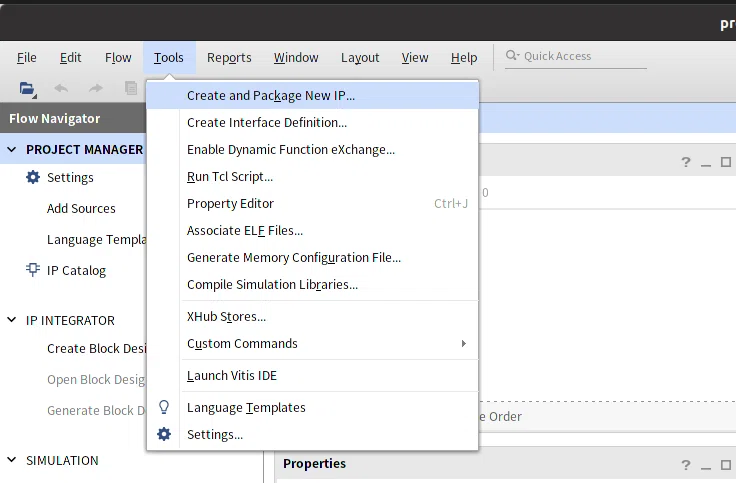736x483 pixels.
Task: Click the Properties panel help question mark
Action: click(x=686, y=465)
